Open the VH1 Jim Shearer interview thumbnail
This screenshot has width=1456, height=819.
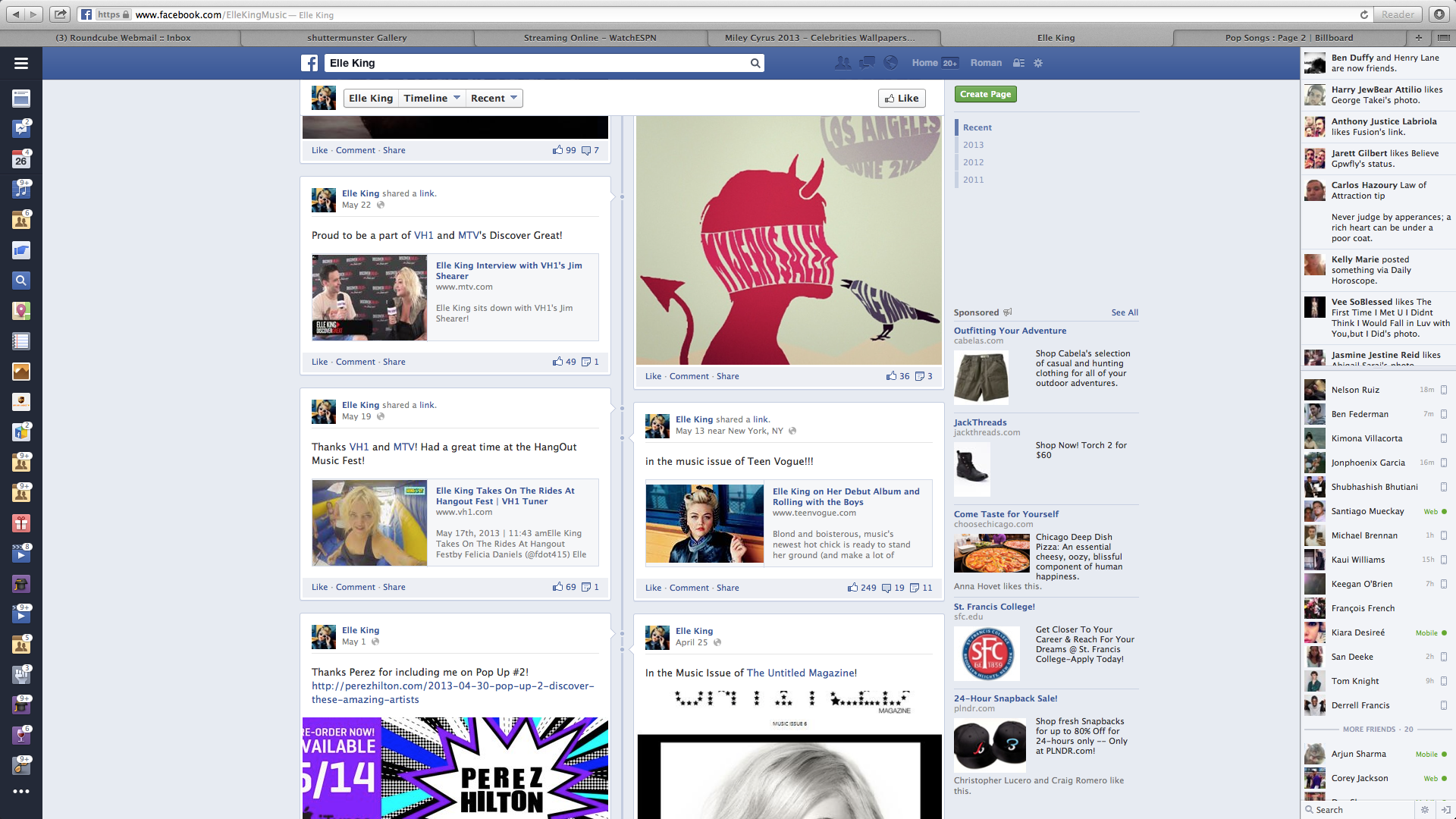click(369, 297)
